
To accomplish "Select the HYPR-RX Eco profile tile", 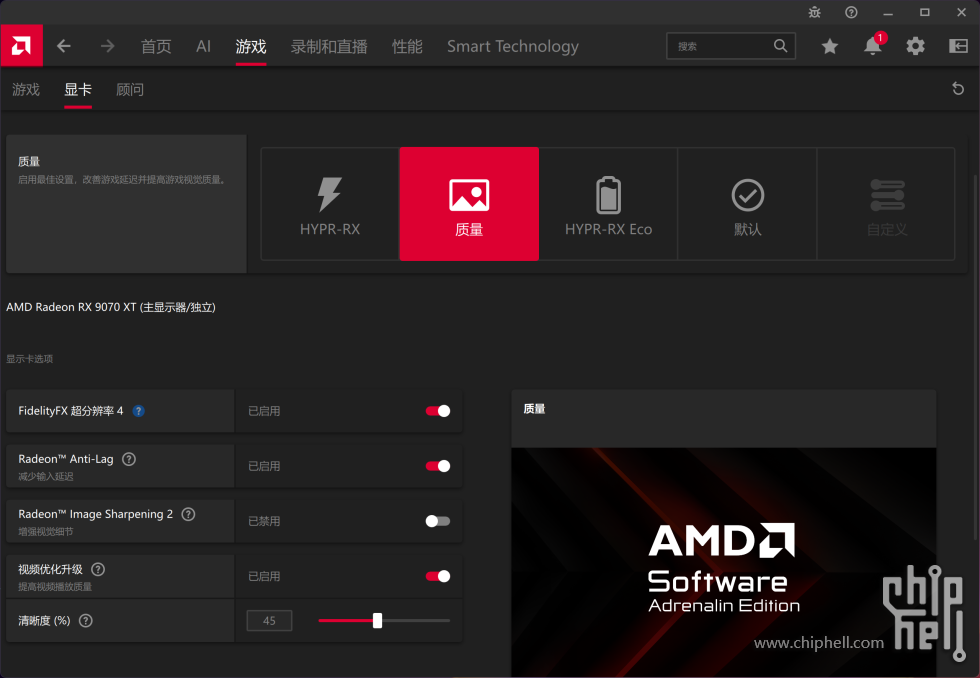I will pyautogui.click(x=609, y=204).
